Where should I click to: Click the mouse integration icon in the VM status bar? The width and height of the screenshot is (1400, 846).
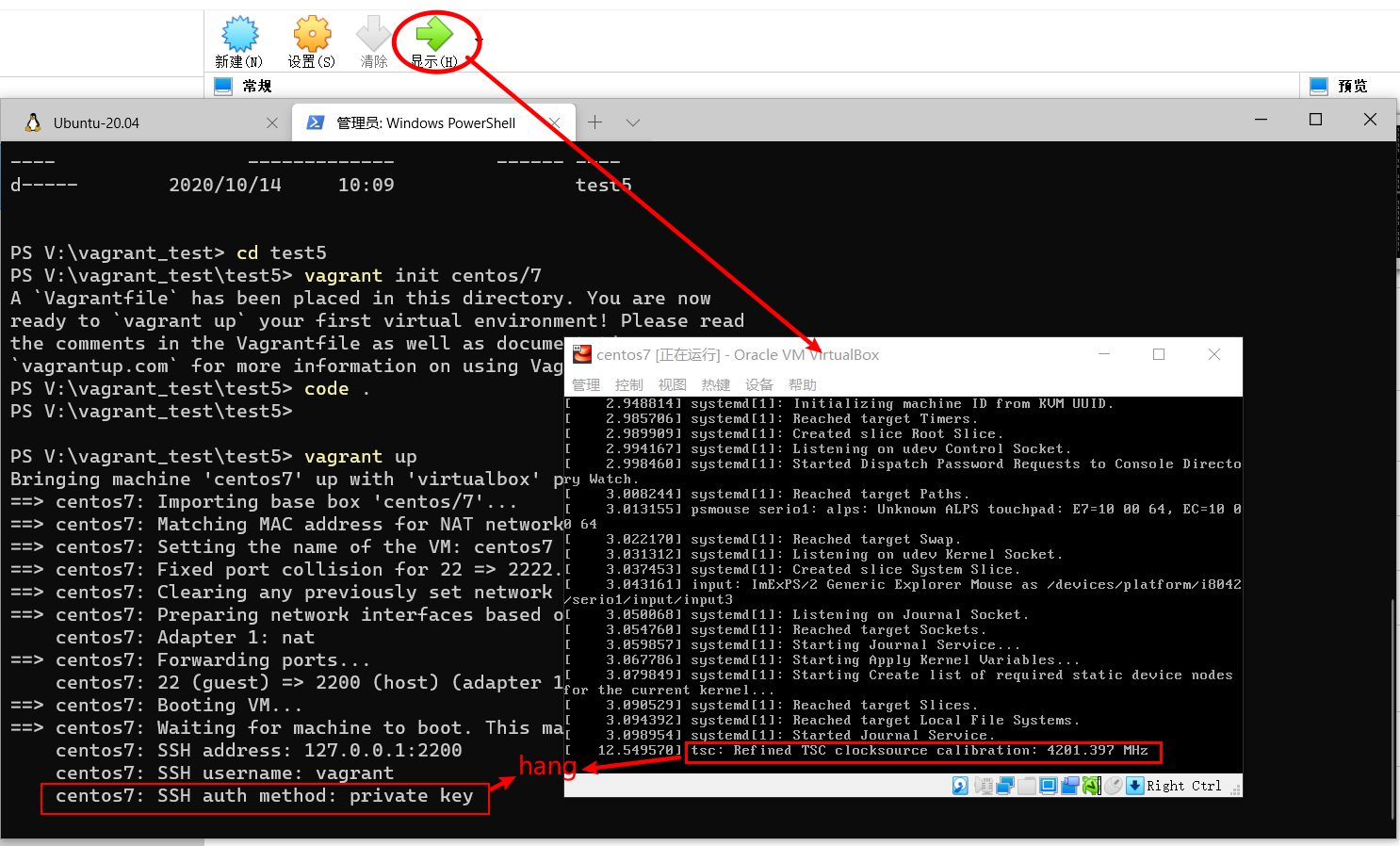click(x=1114, y=786)
